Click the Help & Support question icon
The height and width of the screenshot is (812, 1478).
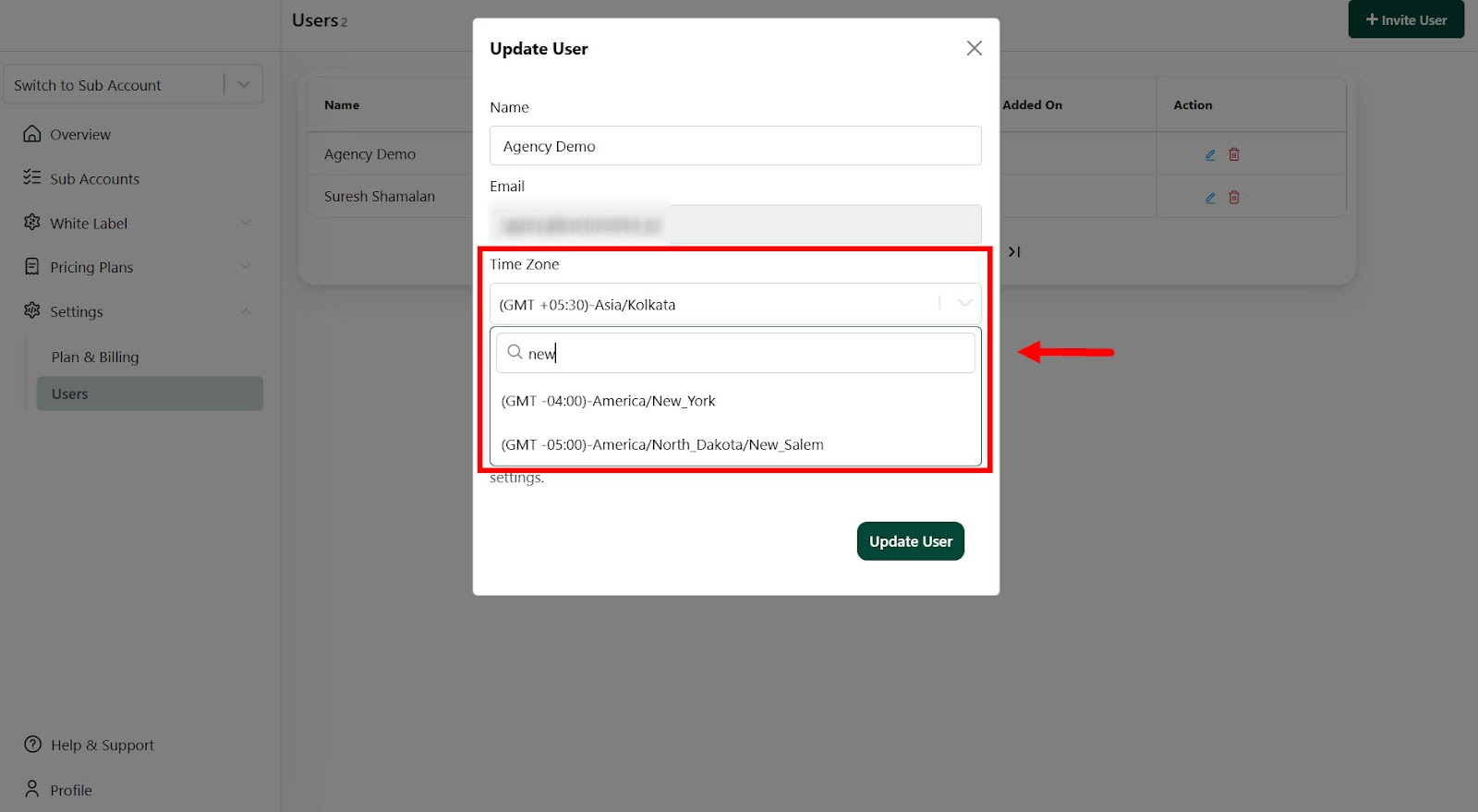(32, 745)
